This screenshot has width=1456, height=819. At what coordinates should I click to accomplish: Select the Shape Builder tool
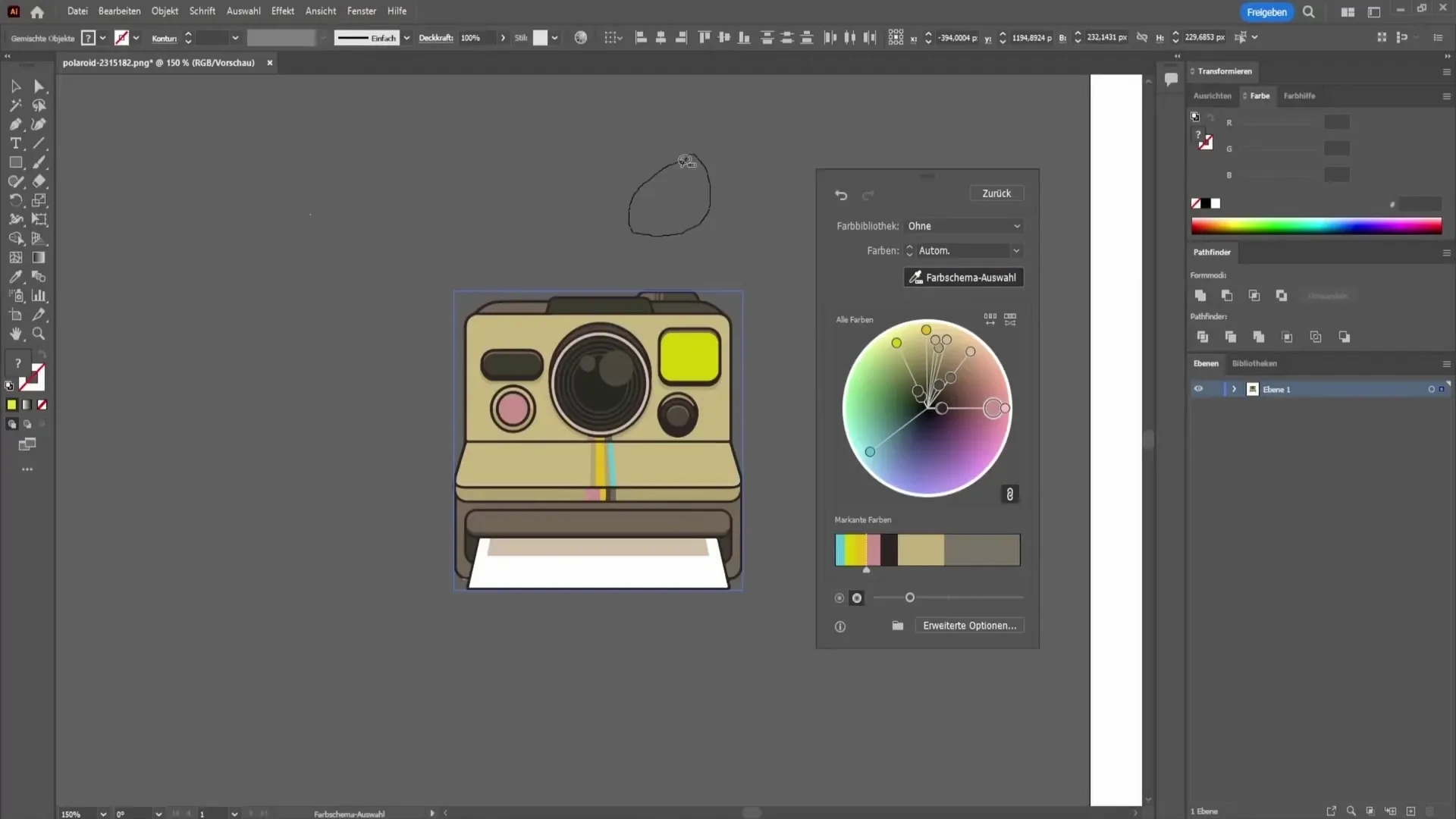coord(16,238)
